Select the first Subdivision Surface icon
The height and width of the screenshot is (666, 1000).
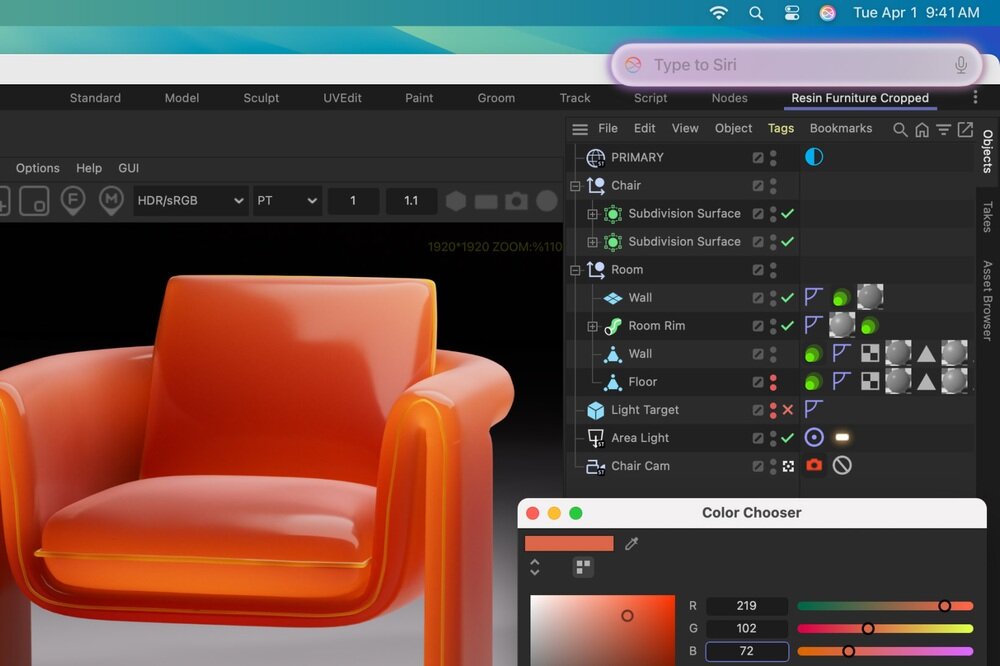(613, 213)
